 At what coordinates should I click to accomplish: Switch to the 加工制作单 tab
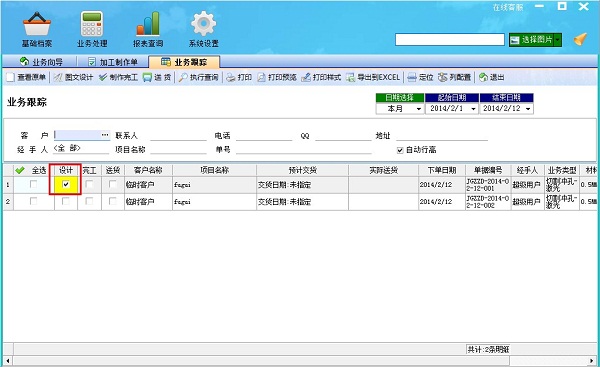click(113, 62)
